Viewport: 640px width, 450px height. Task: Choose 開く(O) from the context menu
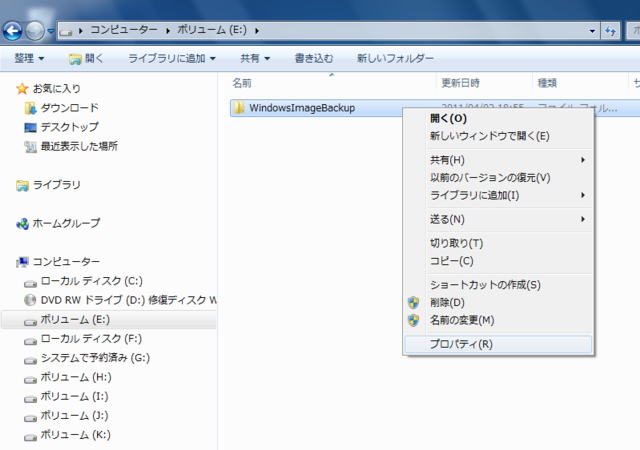(498, 118)
